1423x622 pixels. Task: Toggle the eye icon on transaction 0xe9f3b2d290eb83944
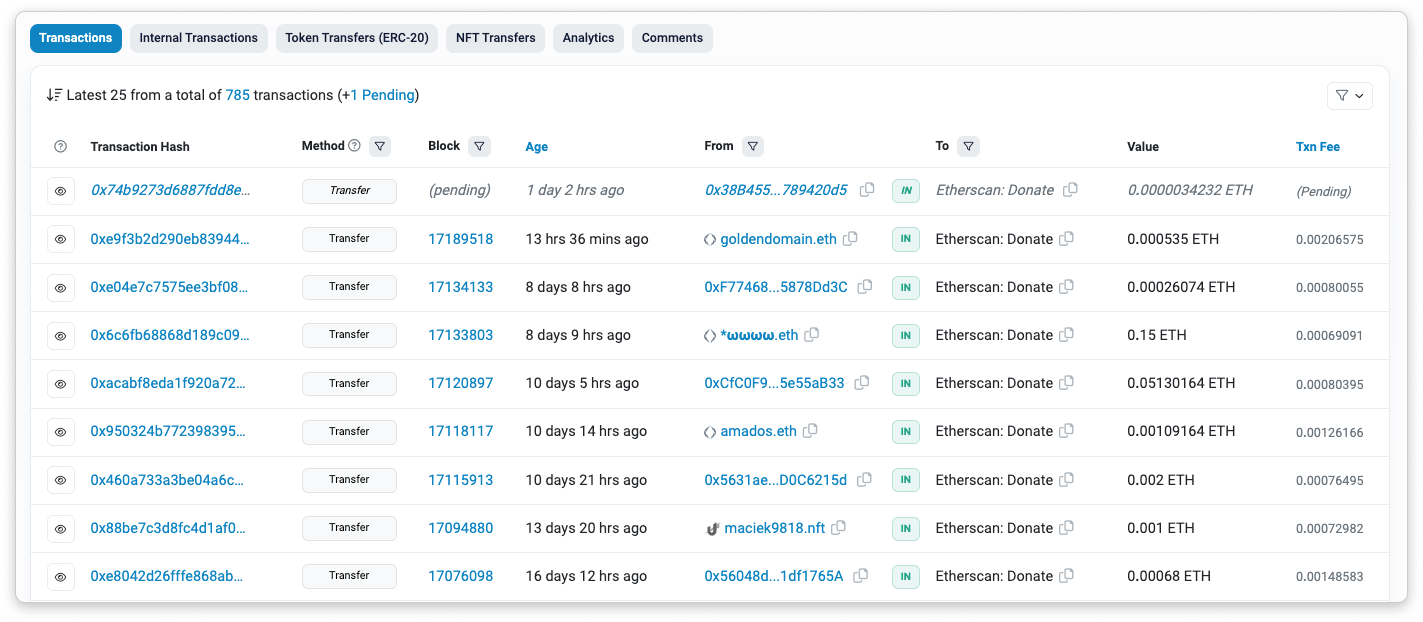60,239
